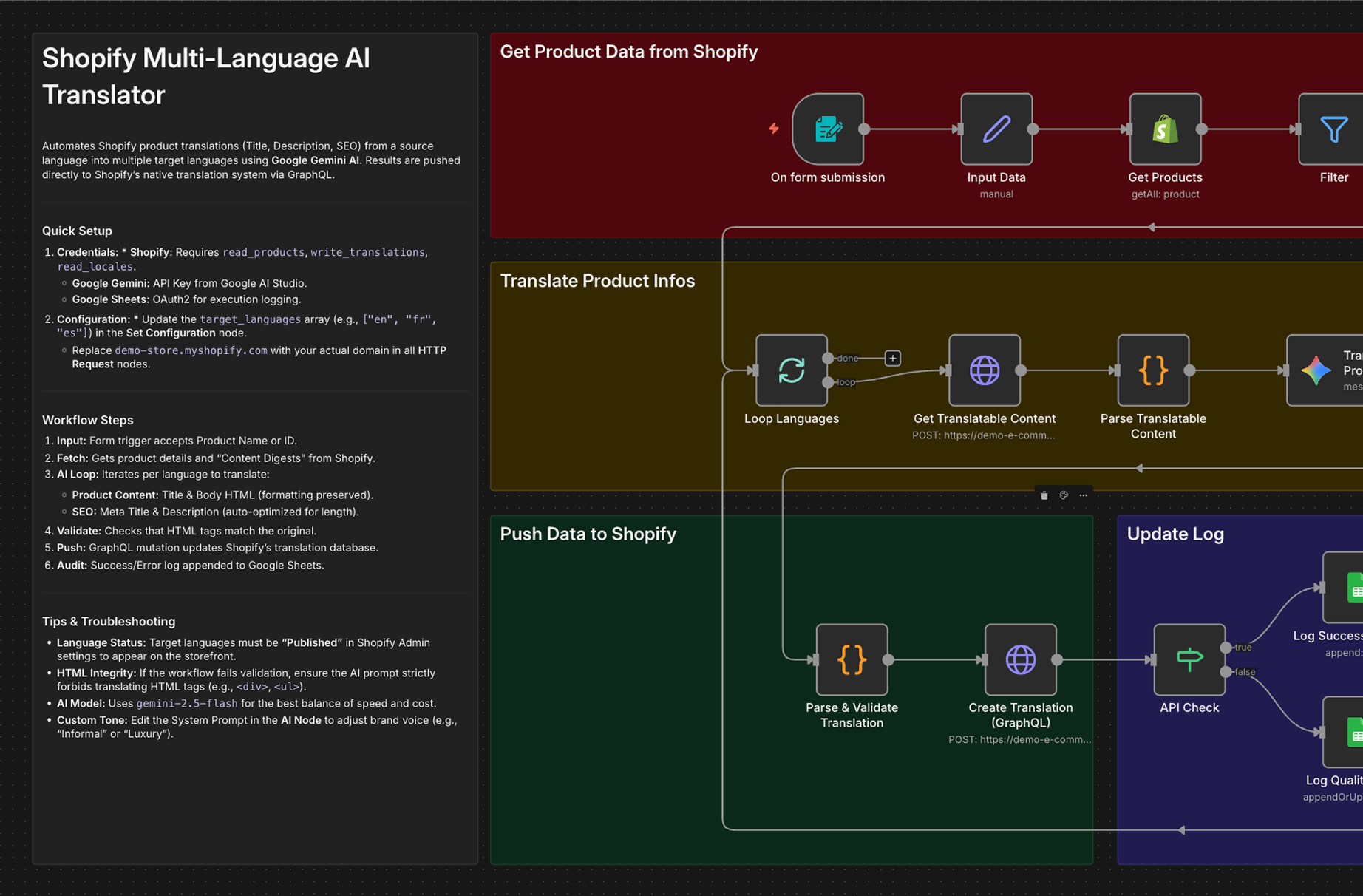
Task: Open the Get Products Shopify node
Action: point(1164,129)
